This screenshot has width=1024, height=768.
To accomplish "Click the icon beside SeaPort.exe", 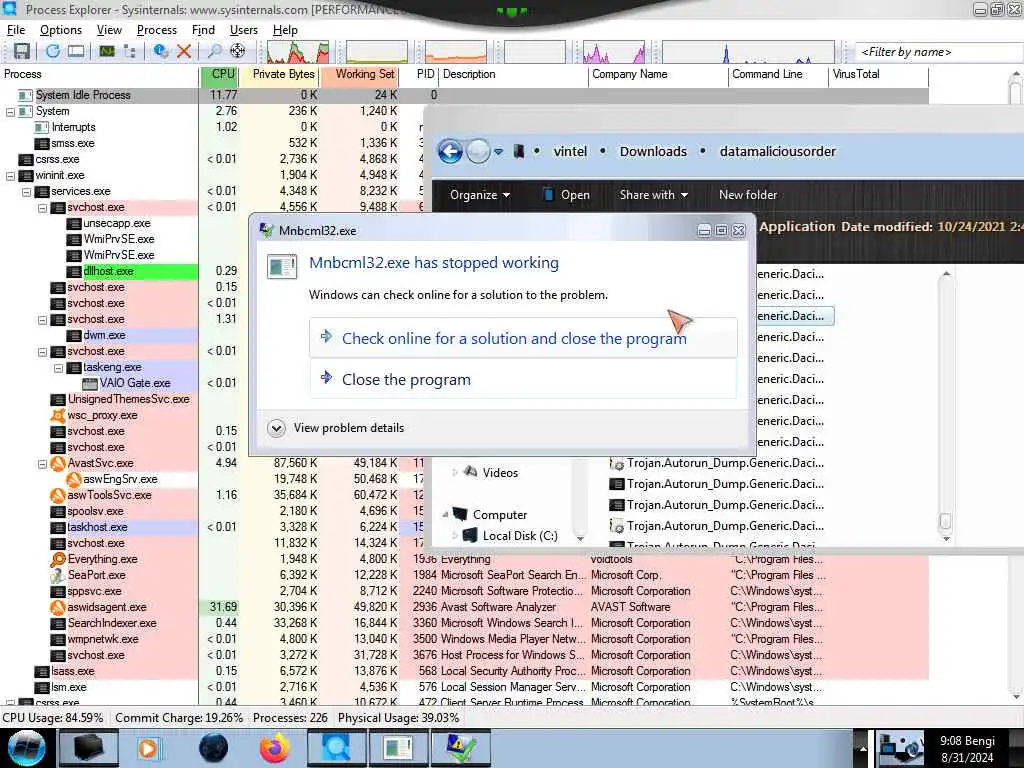I will pos(58,575).
